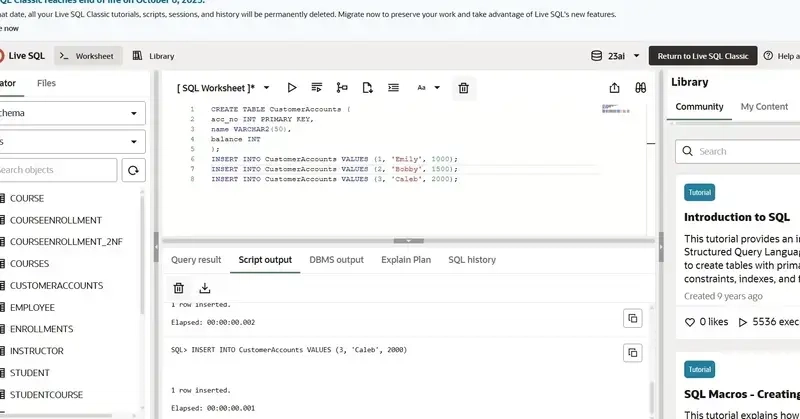Click the Explain Plan toolbar icon

[342, 88]
